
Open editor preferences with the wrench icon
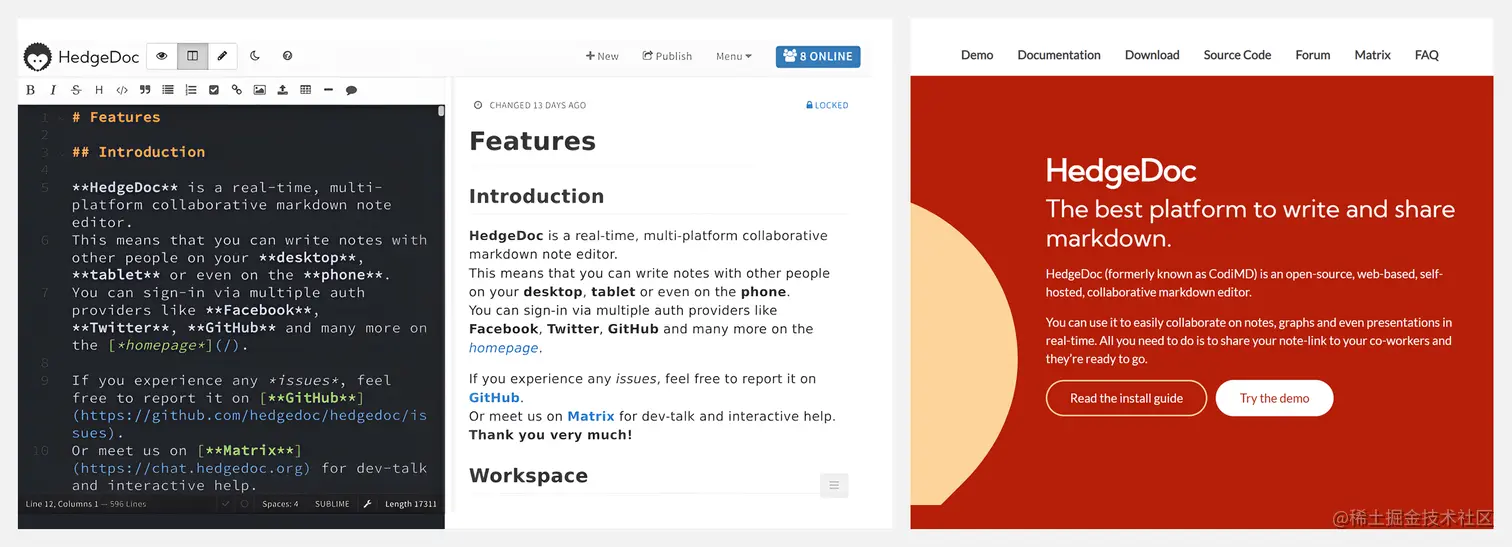coord(367,504)
